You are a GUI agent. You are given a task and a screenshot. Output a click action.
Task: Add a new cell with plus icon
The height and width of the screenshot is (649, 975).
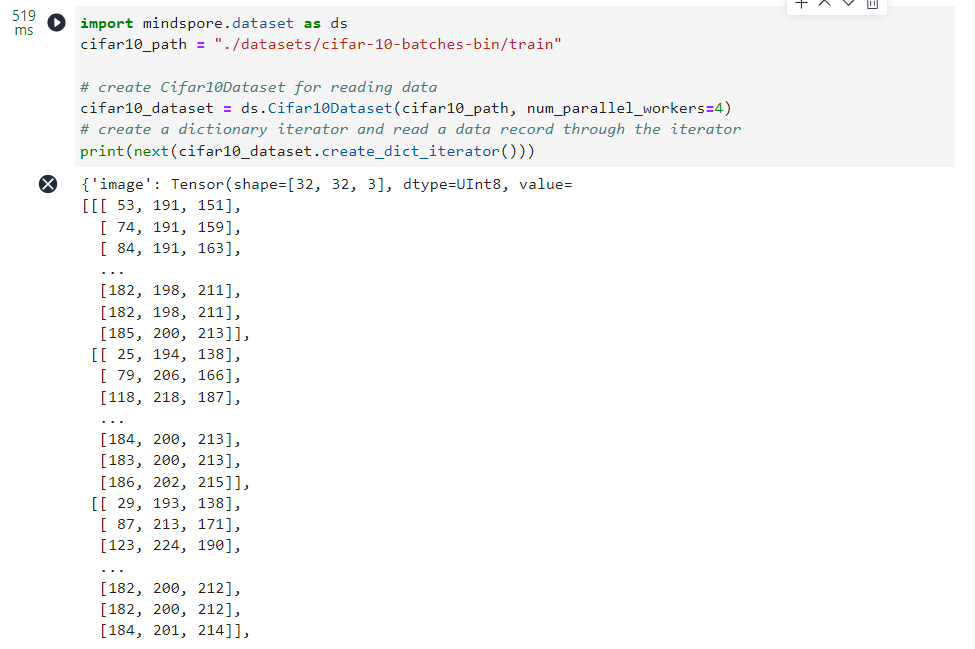[x=802, y=4]
